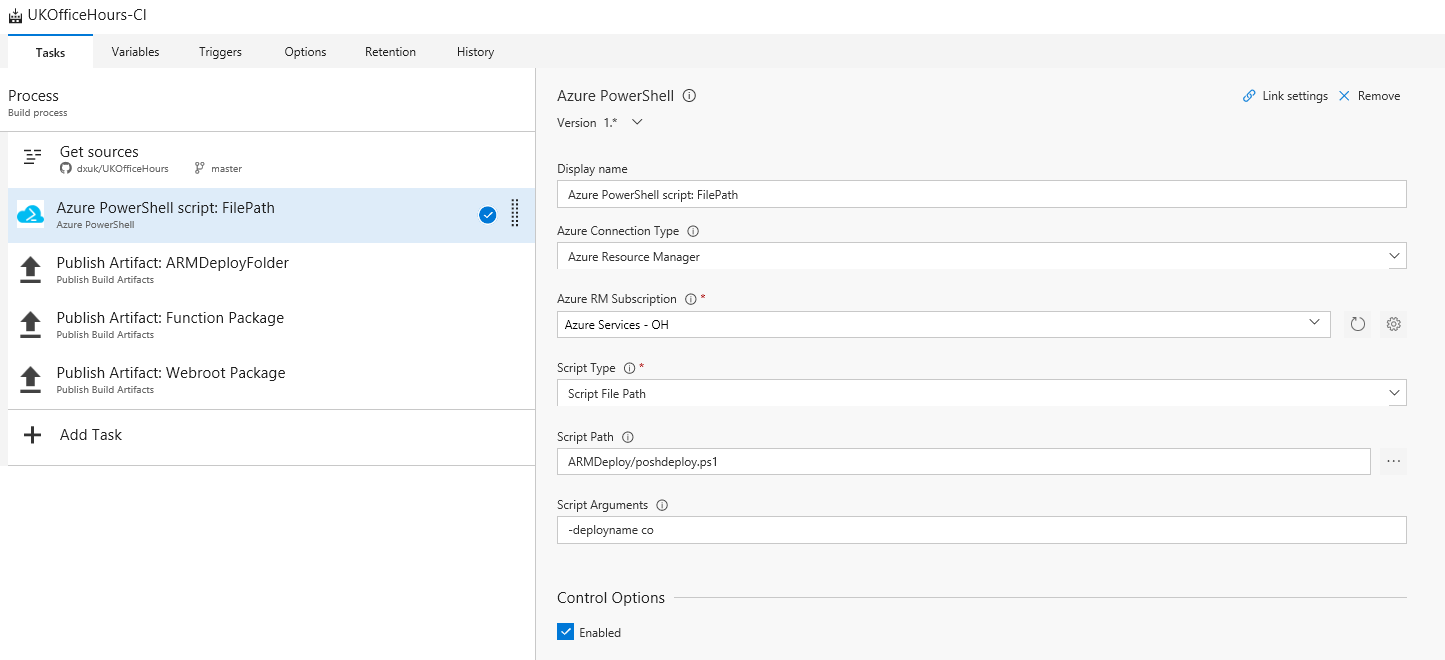The image size is (1445, 660).
Task: Select Publish Artifact: ARMDeployFolder task
Action: [x=271, y=270]
